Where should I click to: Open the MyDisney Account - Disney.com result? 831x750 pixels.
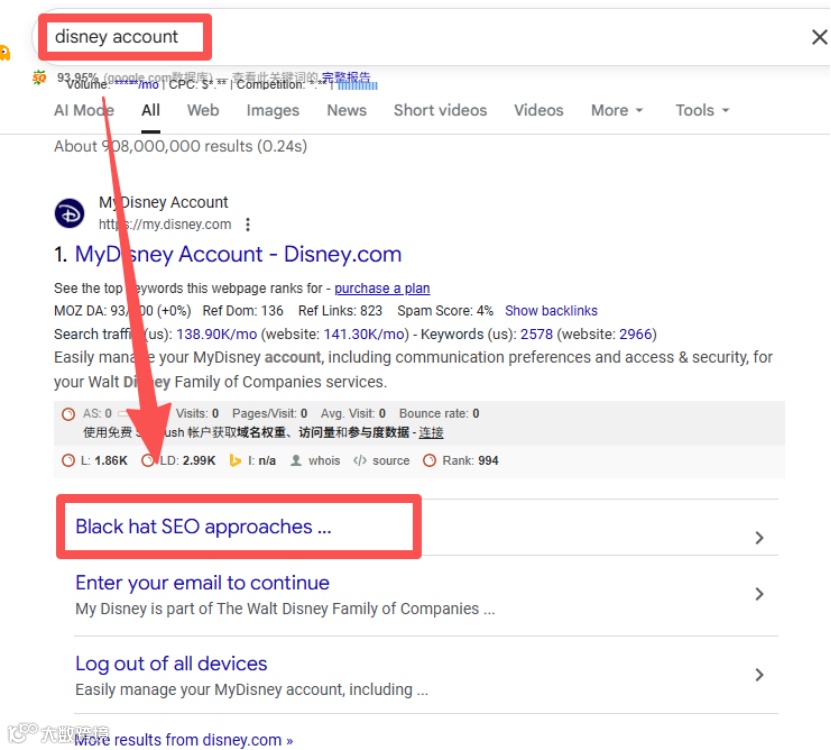(x=238, y=254)
